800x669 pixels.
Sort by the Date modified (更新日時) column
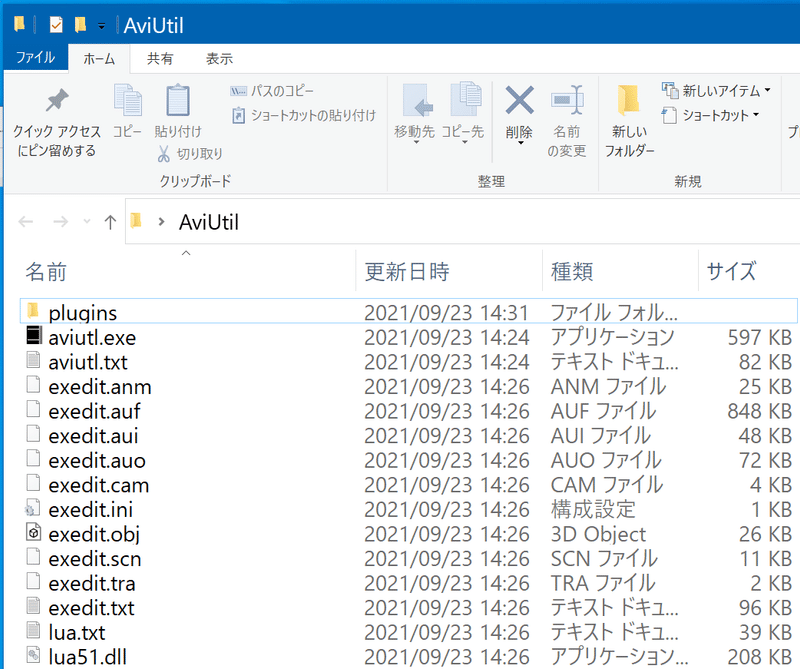(x=407, y=271)
